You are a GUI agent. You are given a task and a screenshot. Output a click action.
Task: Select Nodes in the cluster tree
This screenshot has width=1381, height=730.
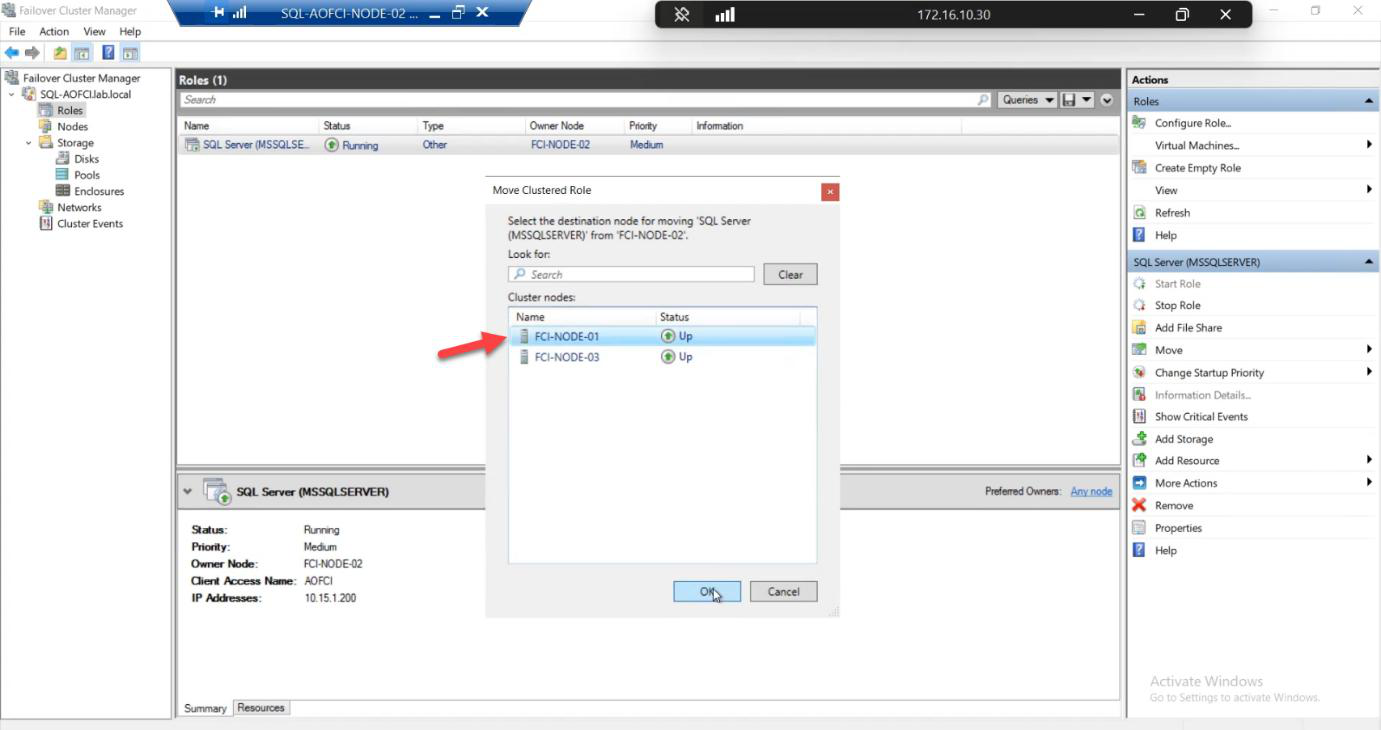click(x=72, y=127)
